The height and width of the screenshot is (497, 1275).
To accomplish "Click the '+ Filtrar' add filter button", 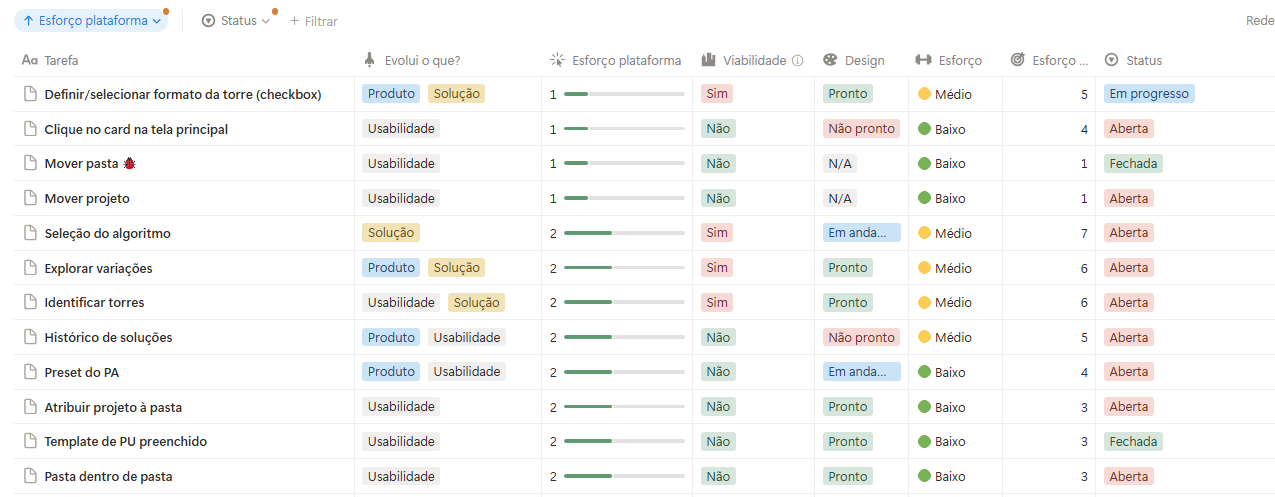I will coord(313,21).
